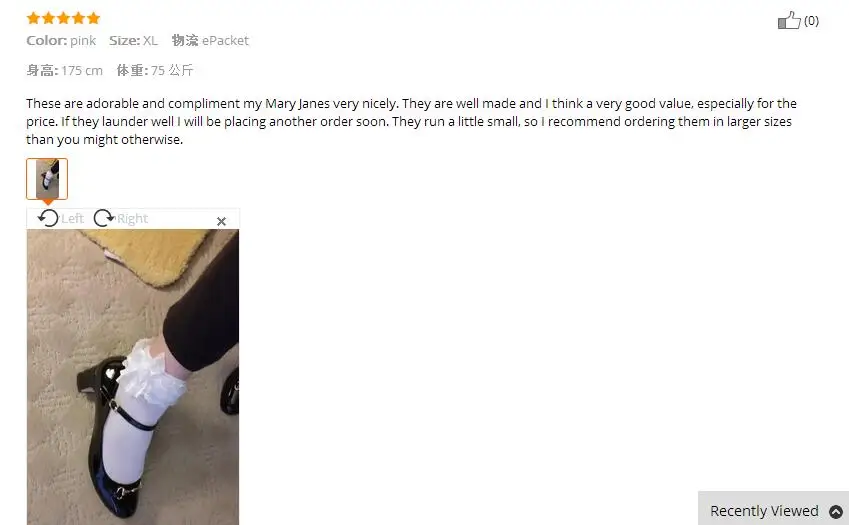
Task: Click the Right rotate label
Action: [132, 219]
